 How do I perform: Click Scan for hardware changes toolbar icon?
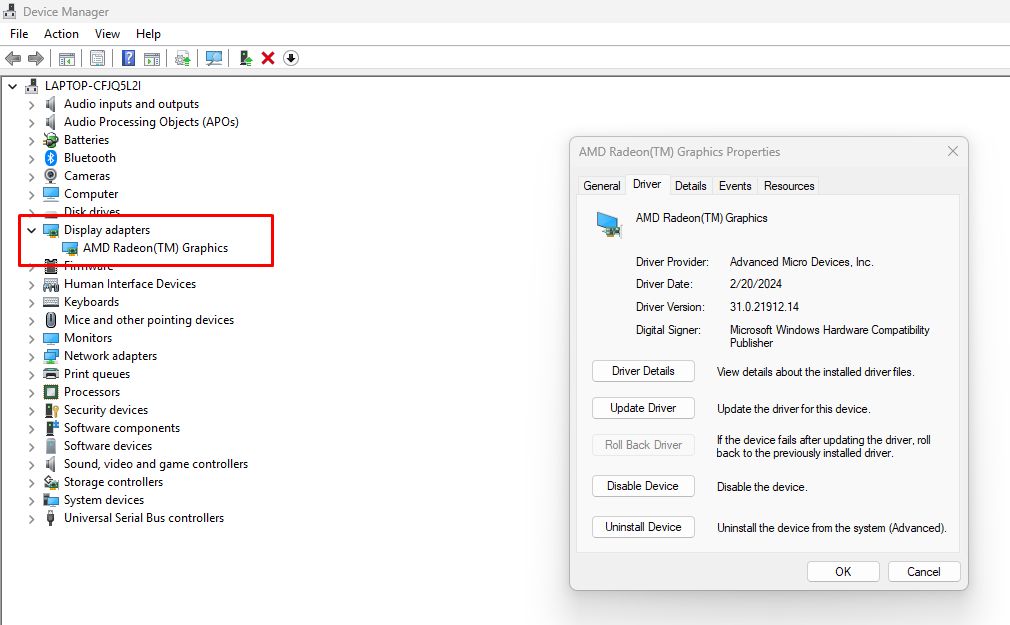click(214, 58)
